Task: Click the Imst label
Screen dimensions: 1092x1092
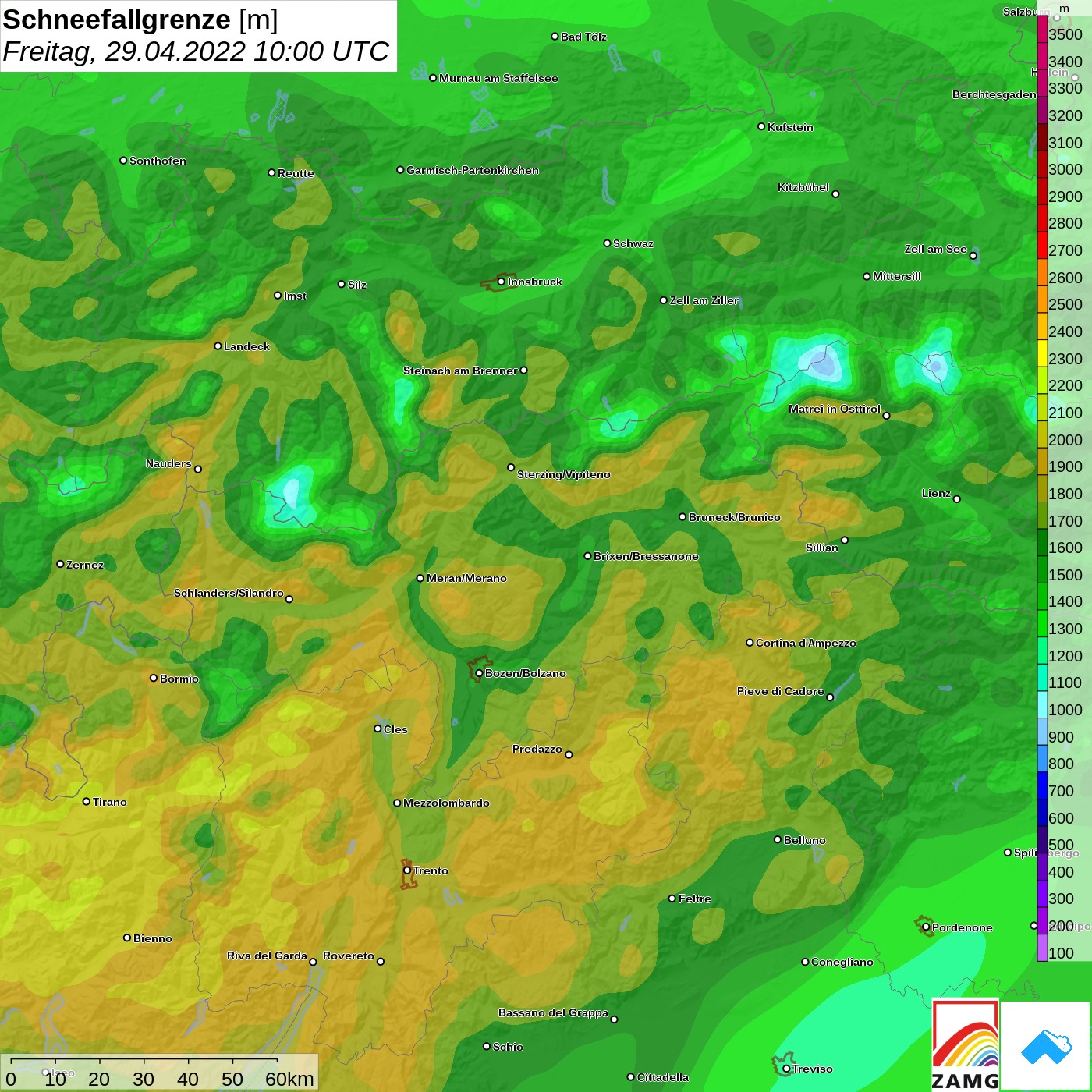Action: coord(295,296)
